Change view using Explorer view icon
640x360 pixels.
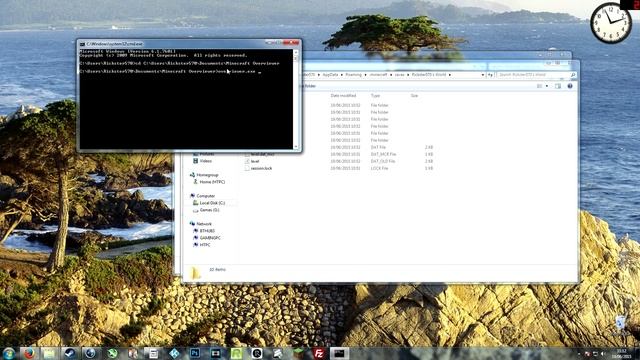(540, 86)
